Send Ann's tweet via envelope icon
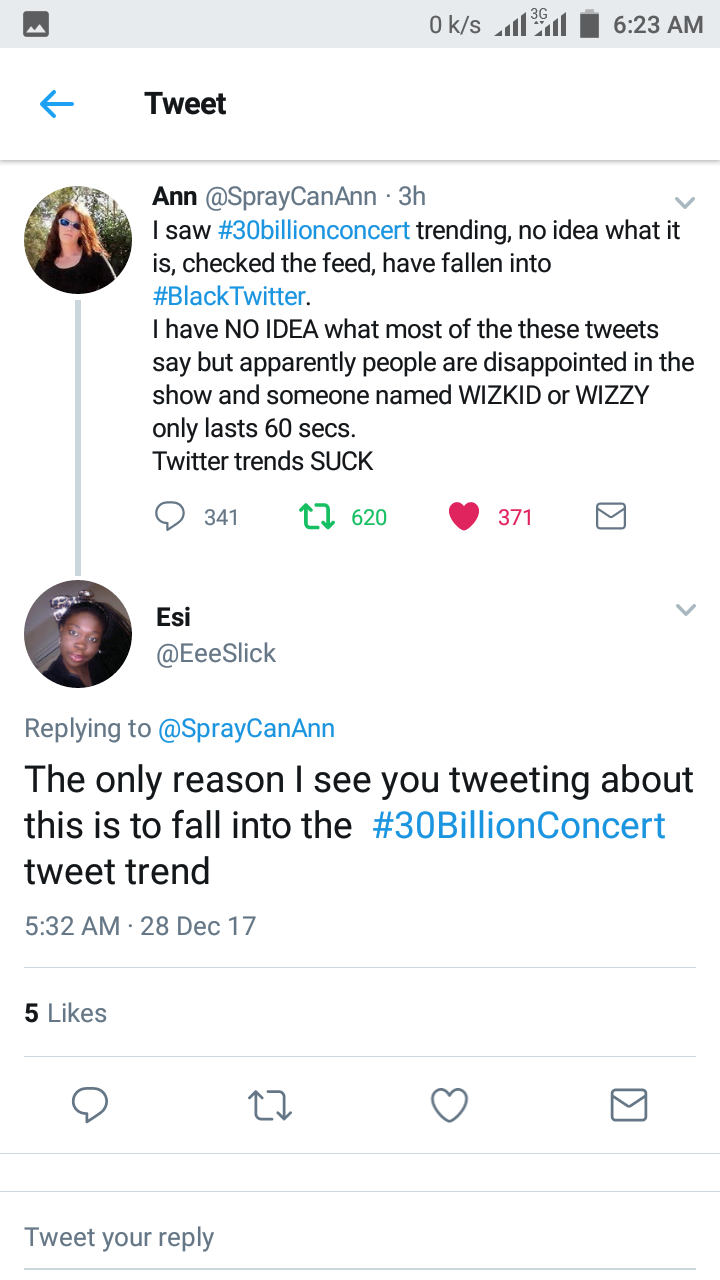This screenshot has width=720, height=1280. pos(610,516)
